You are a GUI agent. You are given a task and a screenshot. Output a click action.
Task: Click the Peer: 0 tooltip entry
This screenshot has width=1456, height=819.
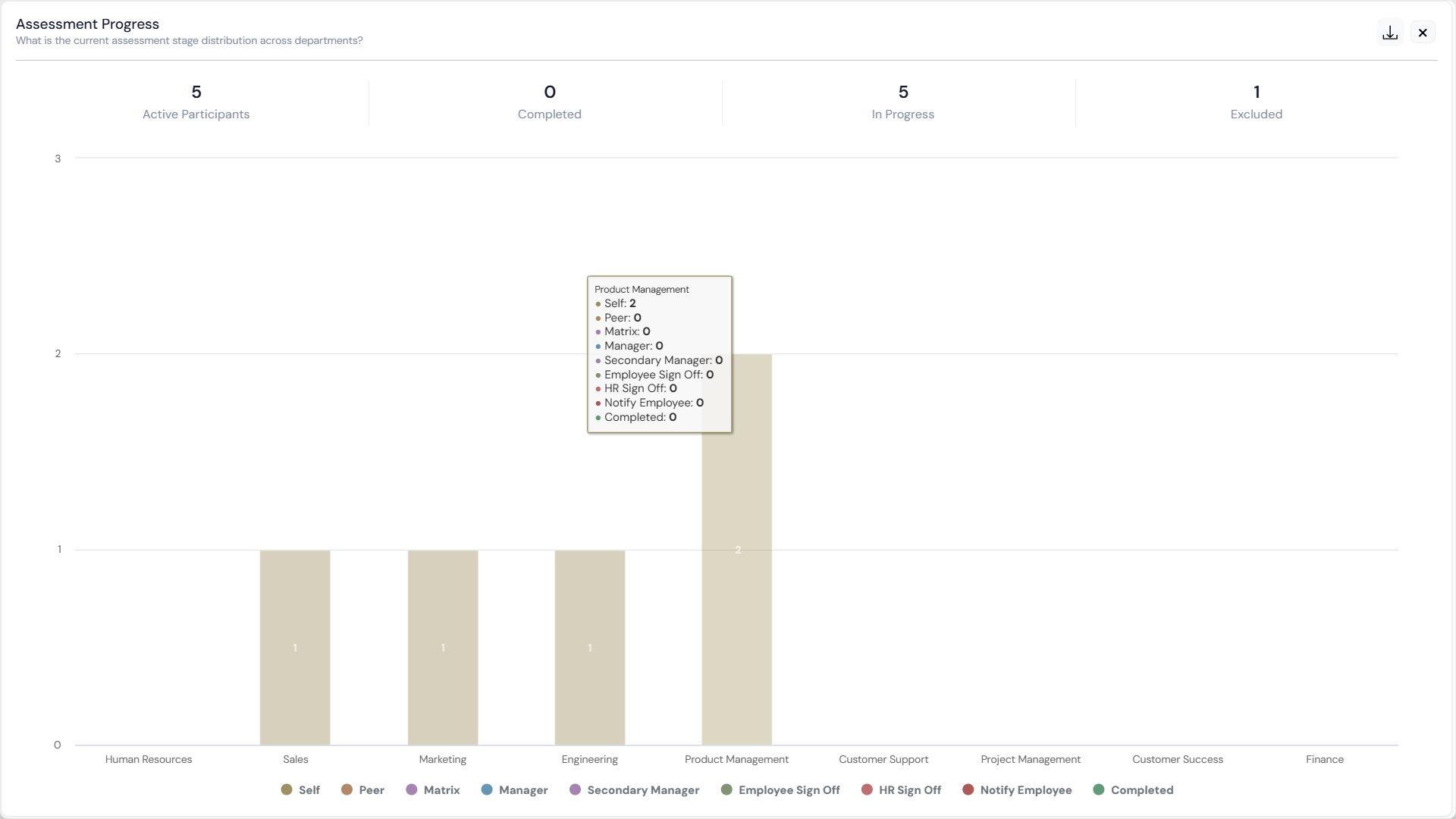point(618,318)
